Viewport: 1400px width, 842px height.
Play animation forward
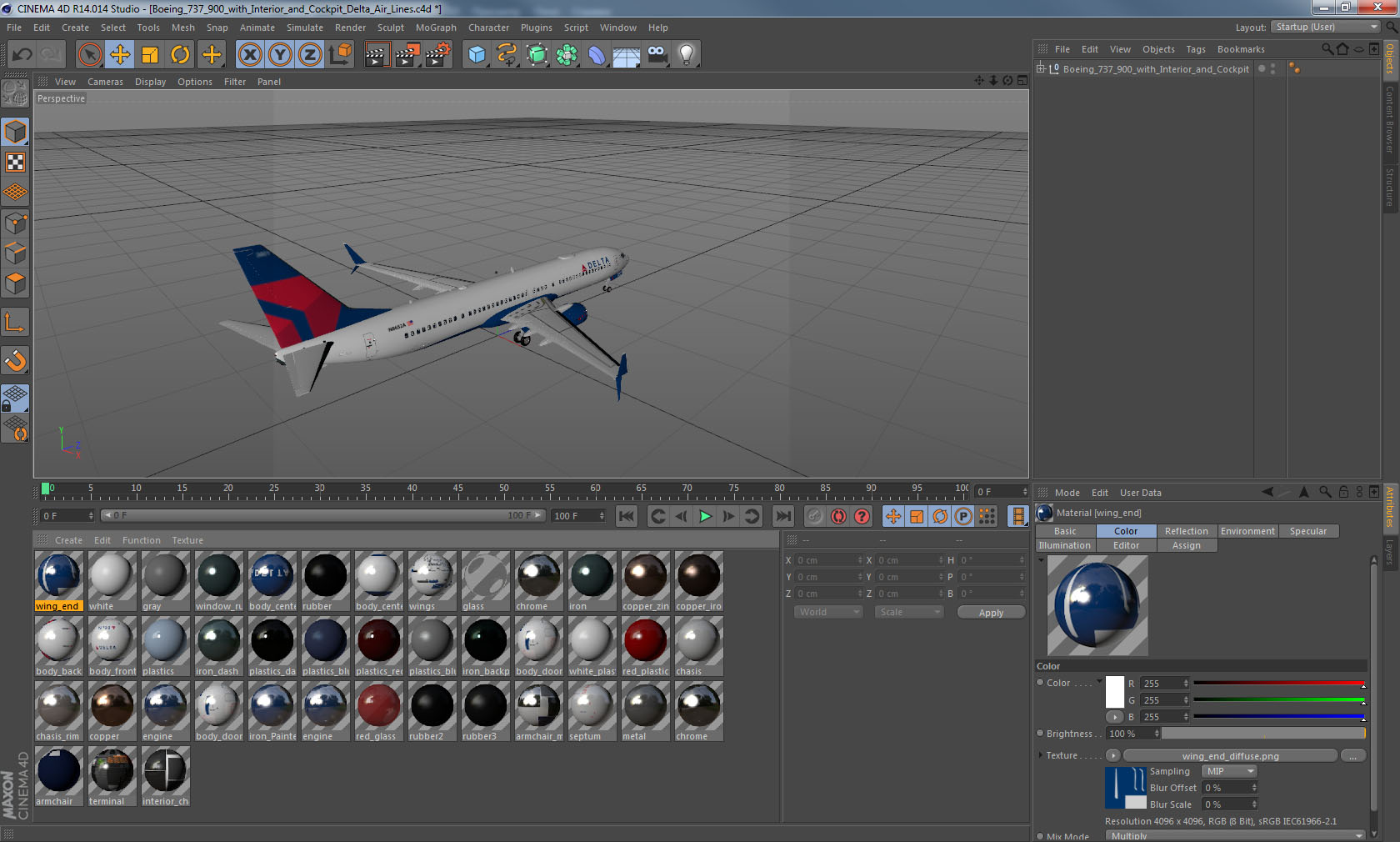[705, 516]
